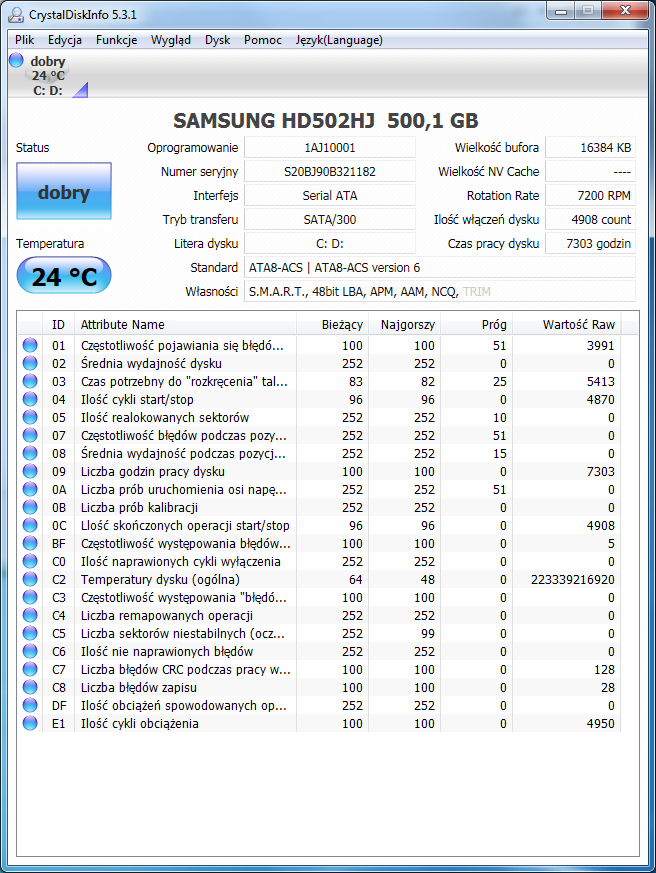Viewport: 656px width, 873px height.
Task: Open the Edycja menu
Action: pos(65,40)
